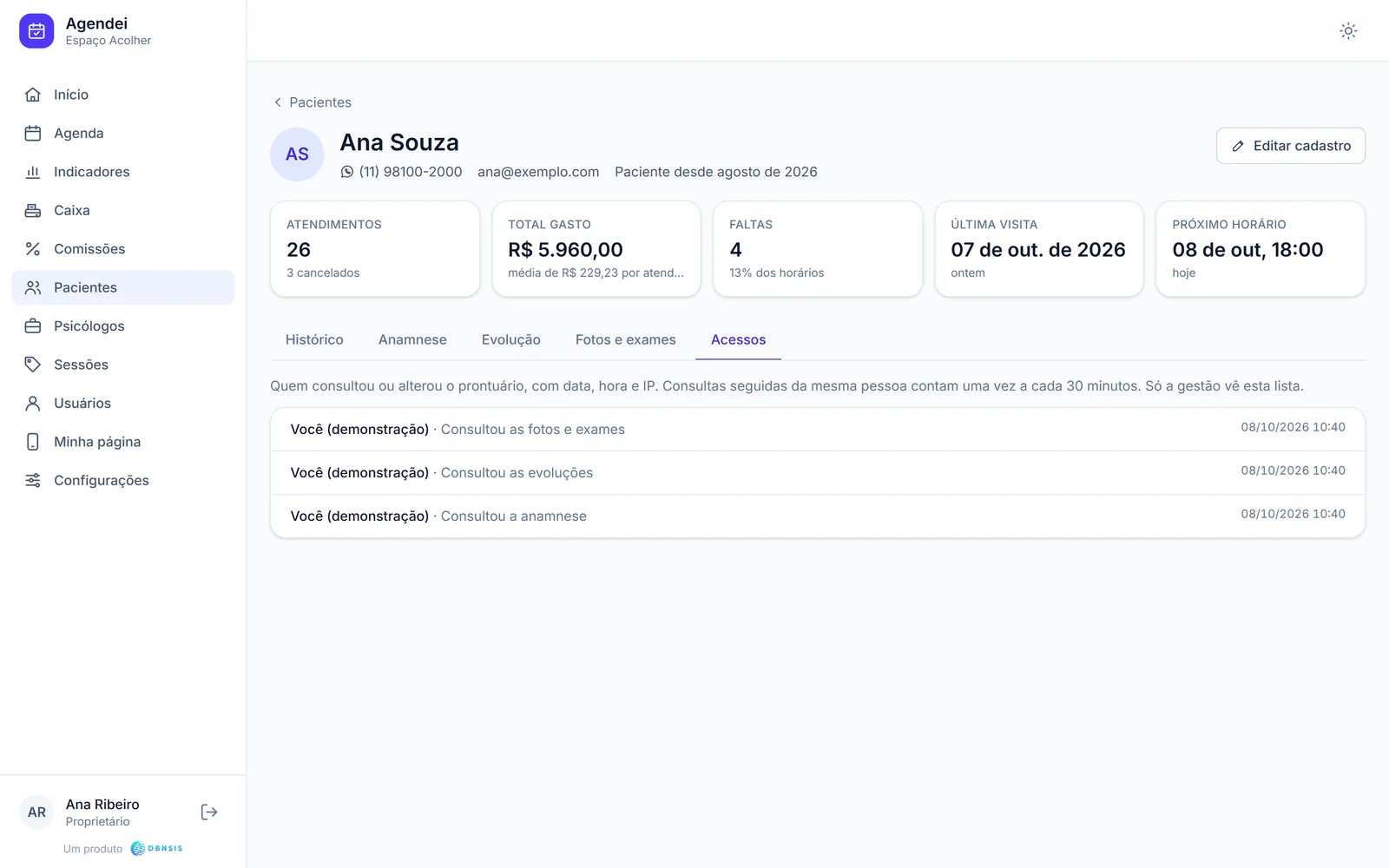Open Comissões menu label in sidebar
1389x868 pixels.
(x=89, y=249)
